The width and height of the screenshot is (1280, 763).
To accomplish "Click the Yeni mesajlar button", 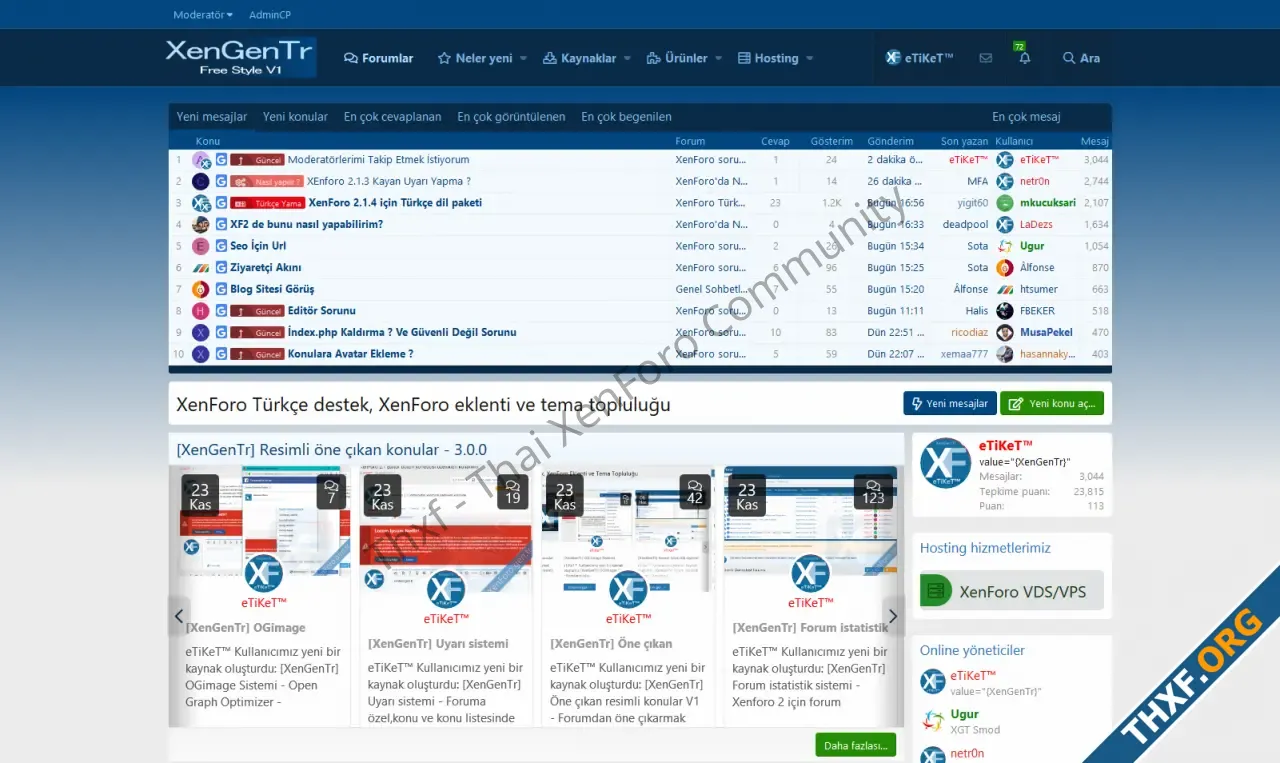I will [950, 404].
